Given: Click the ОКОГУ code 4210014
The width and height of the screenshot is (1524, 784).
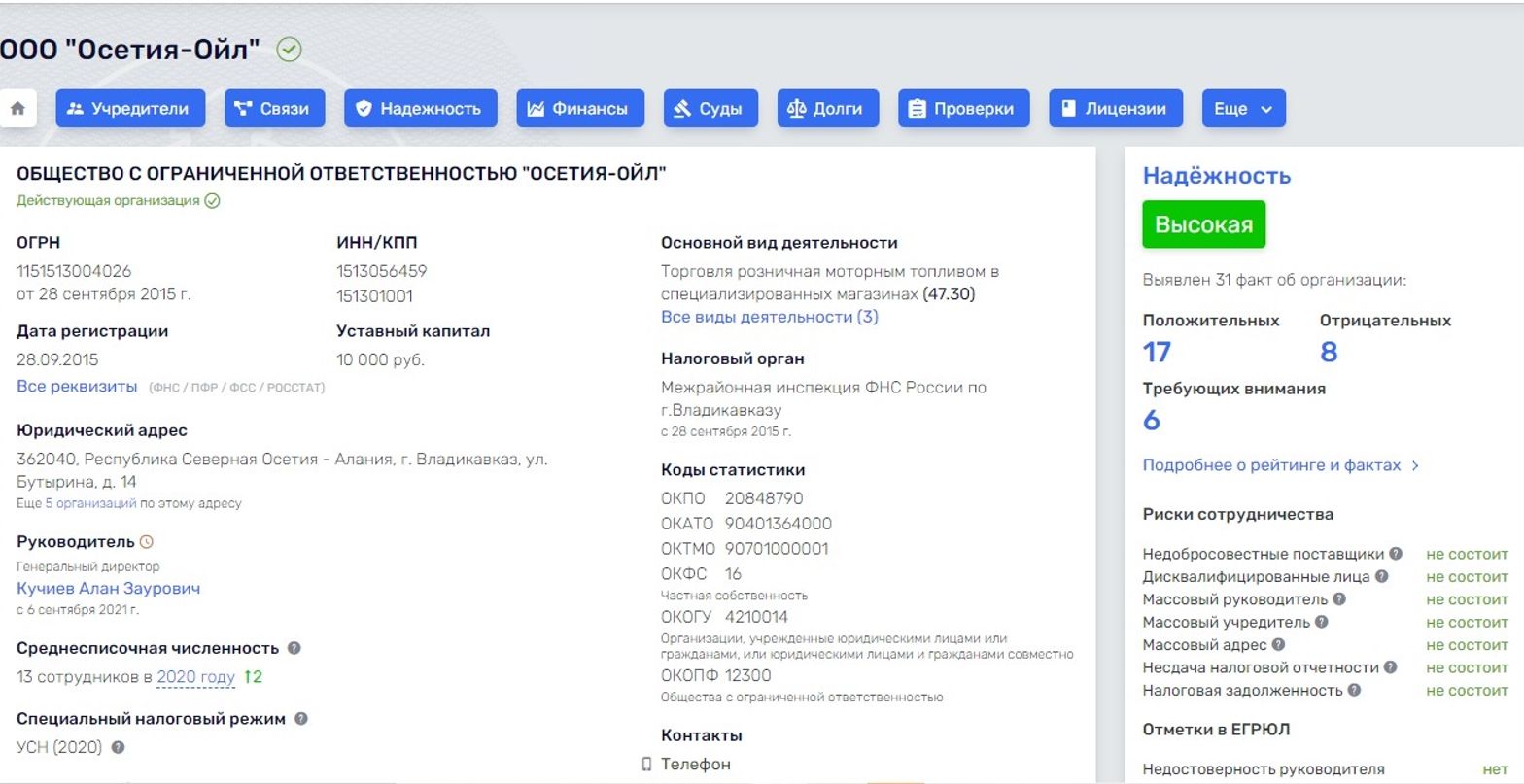Looking at the screenshot, I should tap(756, 617).
